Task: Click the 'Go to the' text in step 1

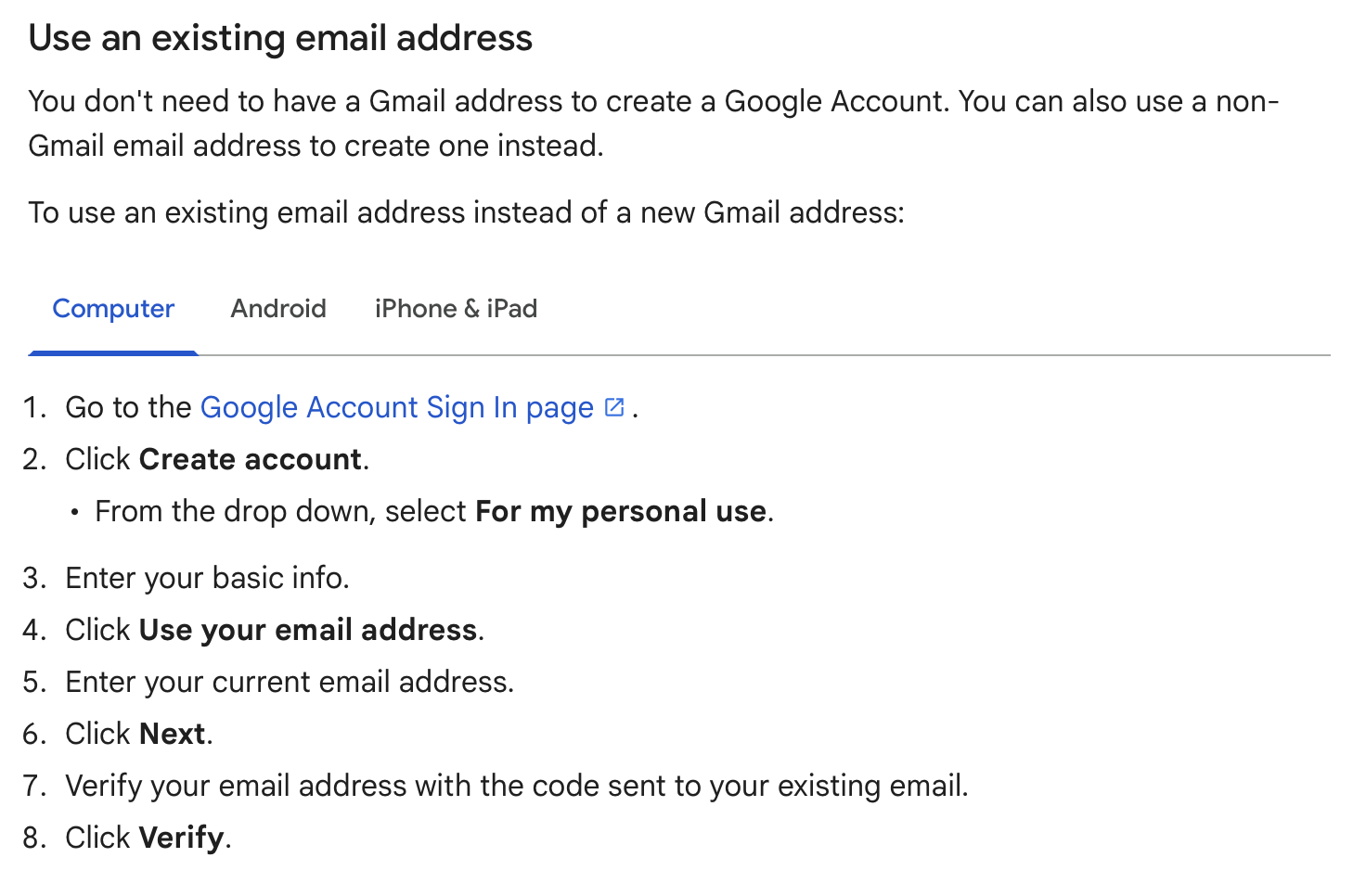Action: (x=128, y=408)
